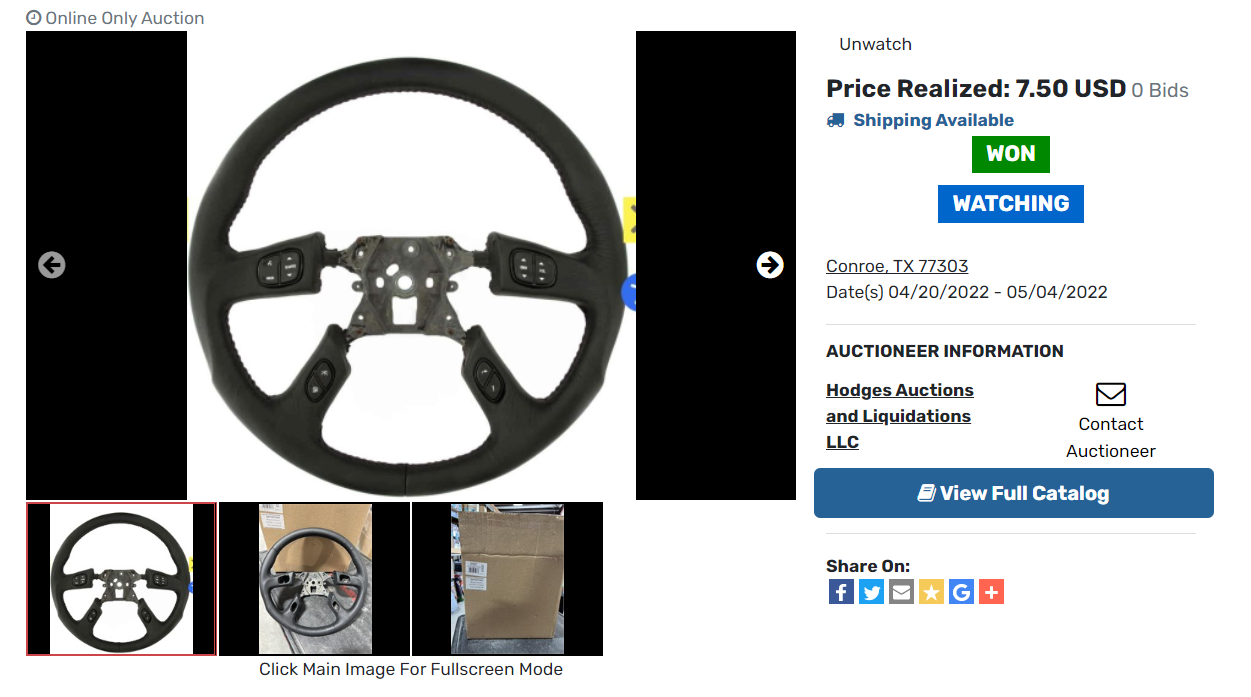The image size is (1251, 697).
Task: Click the shipping truck icon
Action: tap(836, 120)
